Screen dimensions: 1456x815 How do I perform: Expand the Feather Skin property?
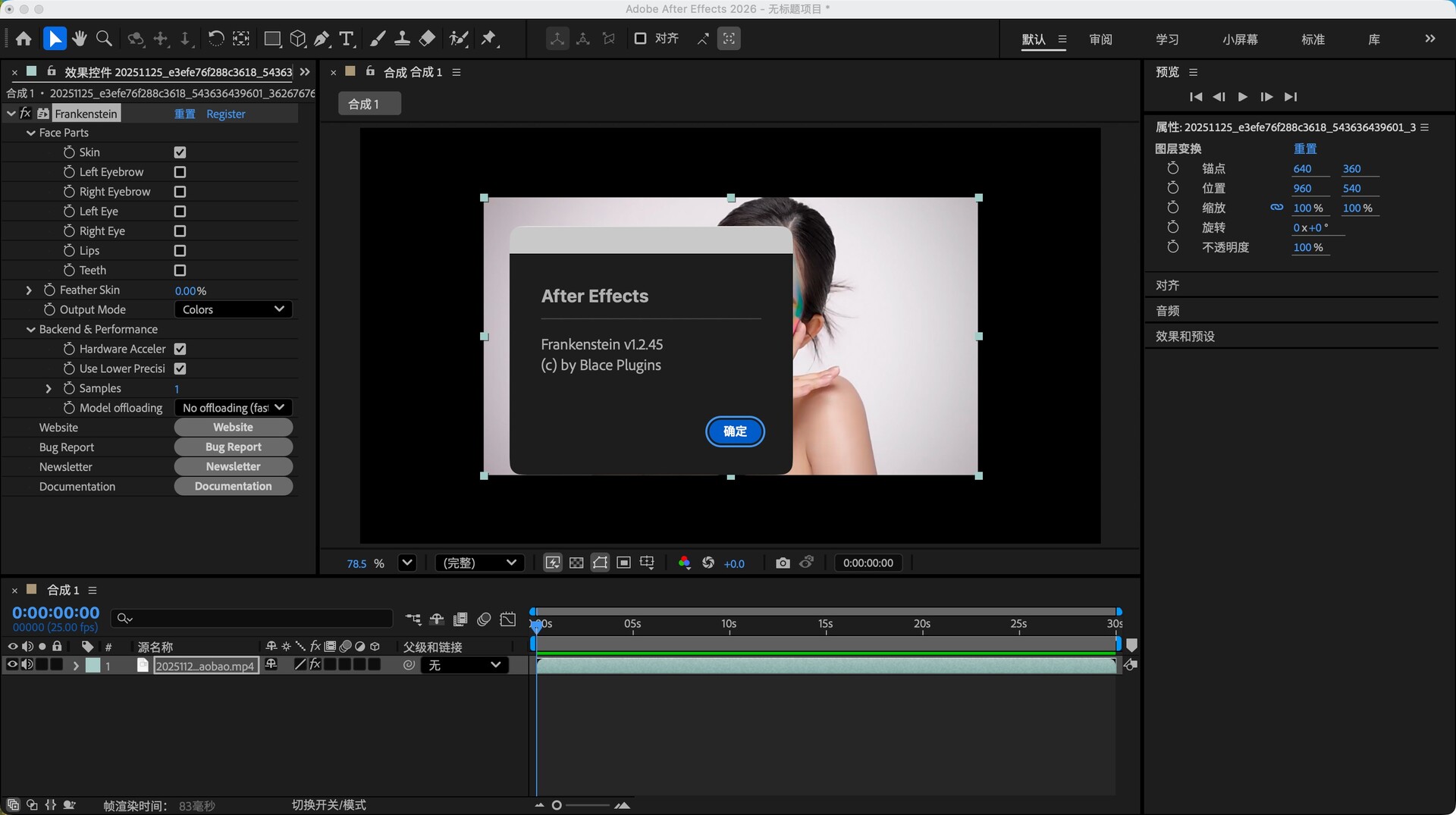click(29, 290)
